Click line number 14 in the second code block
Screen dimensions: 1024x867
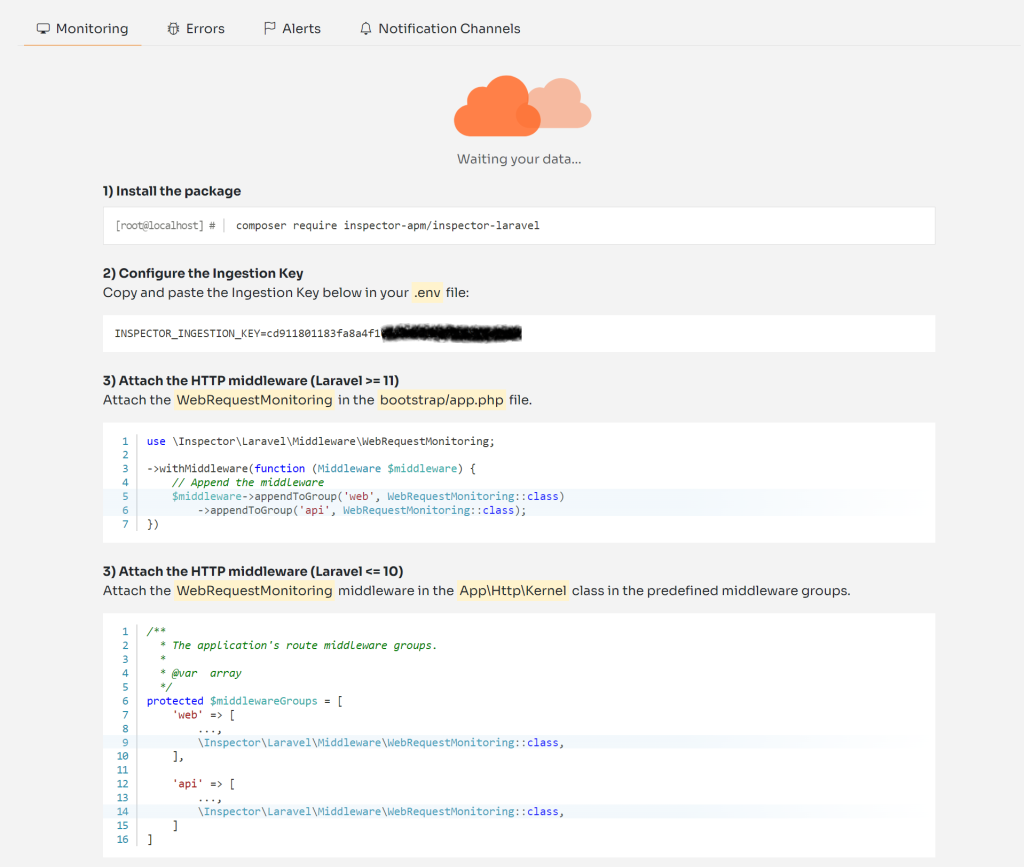[122, 811]
